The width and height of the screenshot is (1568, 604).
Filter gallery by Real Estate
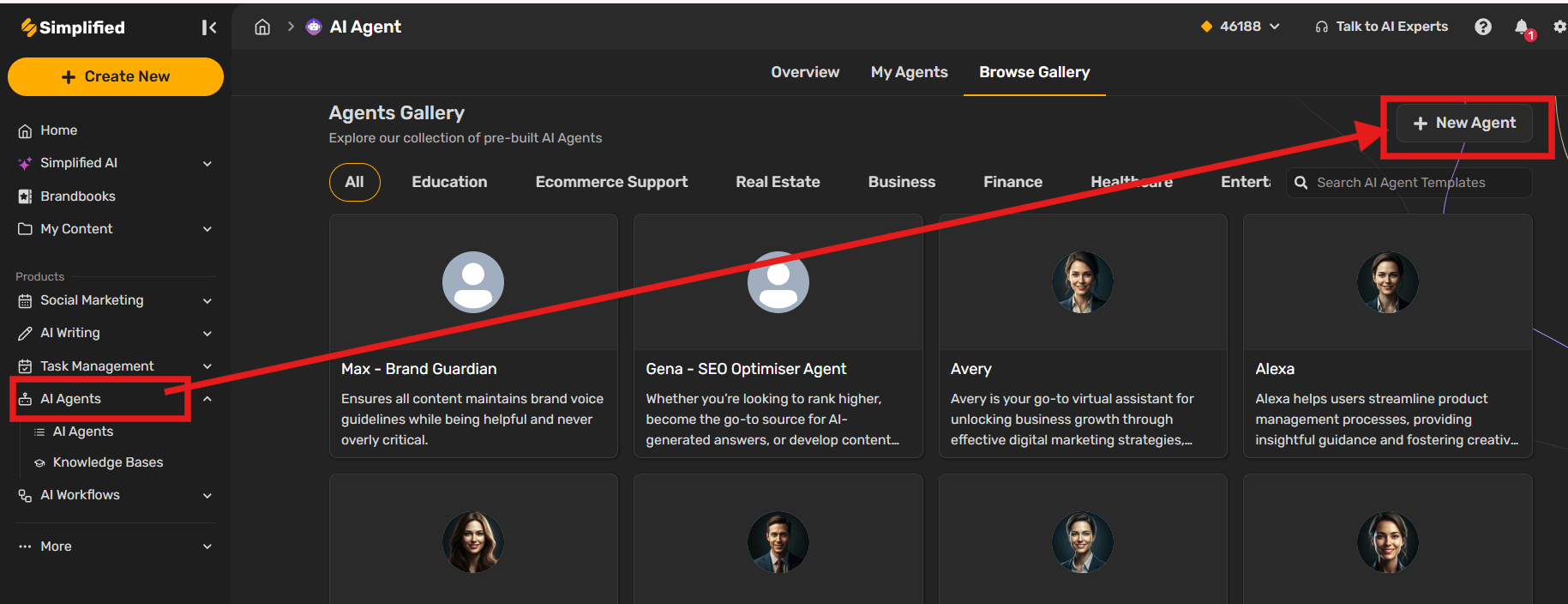click(778, 182)
